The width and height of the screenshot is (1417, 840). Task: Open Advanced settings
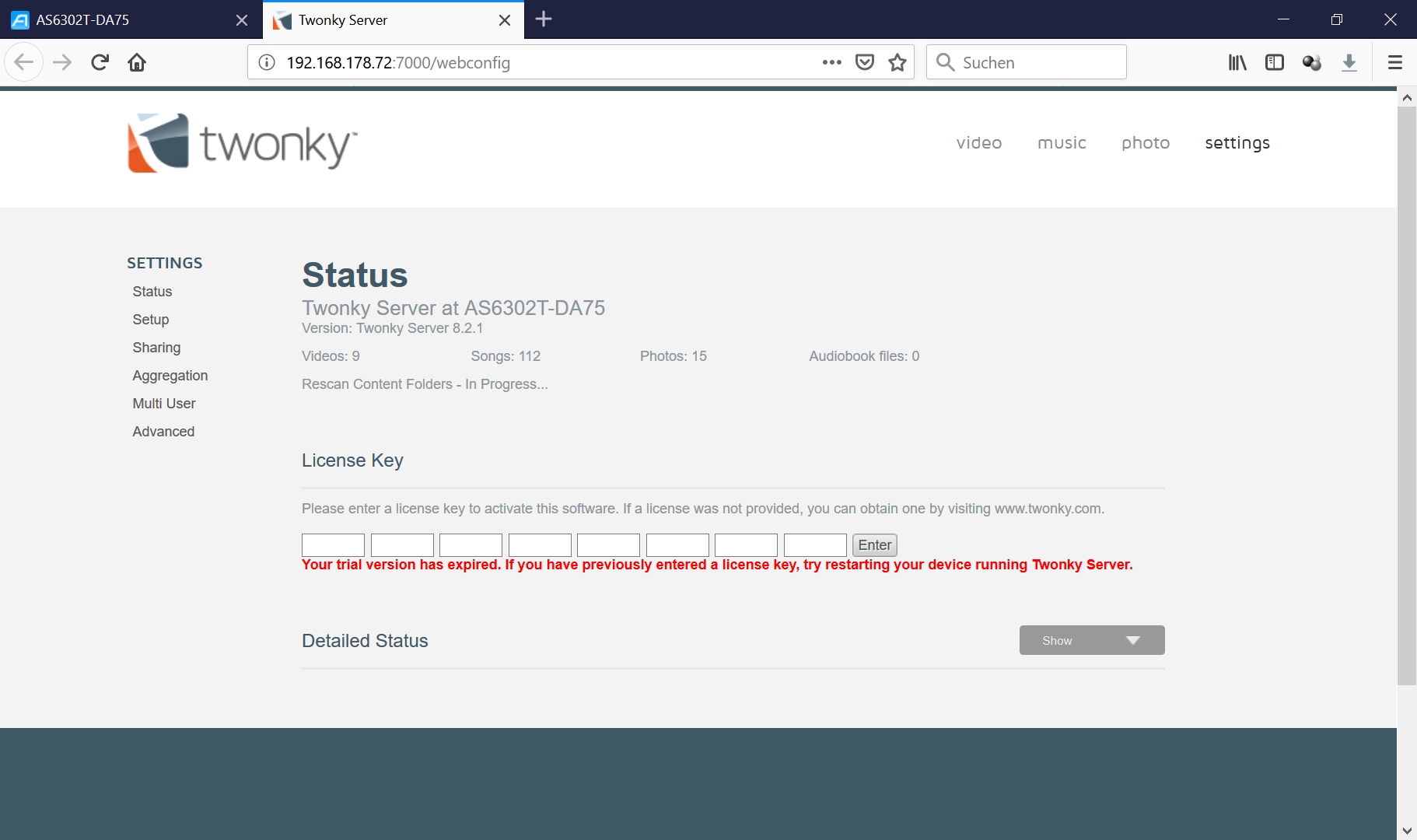click(163, 432)
